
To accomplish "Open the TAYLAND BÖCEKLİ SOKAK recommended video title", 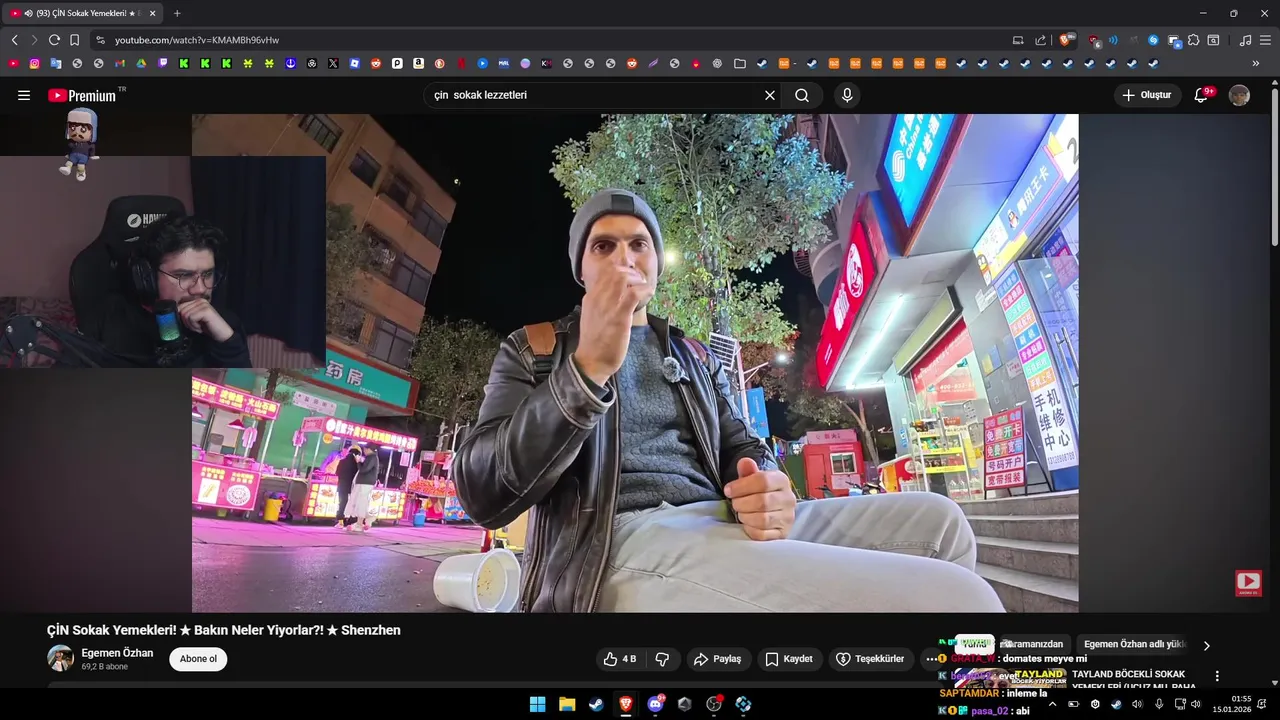I will (1134, 680).
